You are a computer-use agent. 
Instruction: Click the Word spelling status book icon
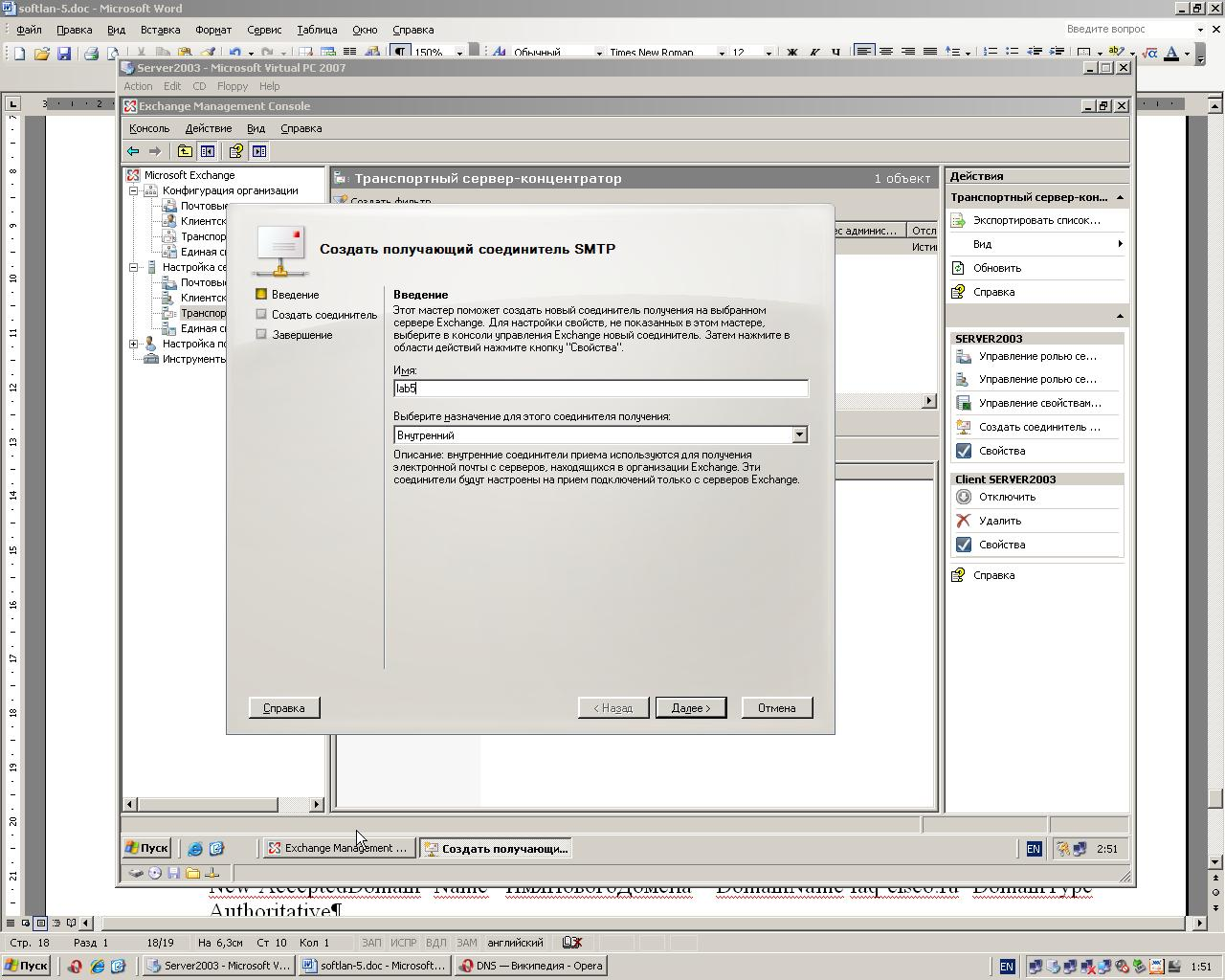(x=572, y=943)
